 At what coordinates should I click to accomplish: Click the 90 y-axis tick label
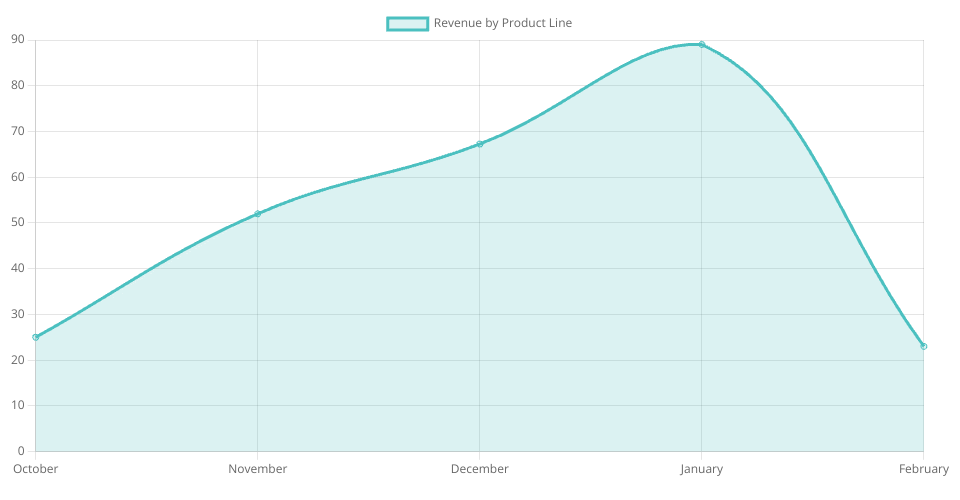[x=18, y=40]
